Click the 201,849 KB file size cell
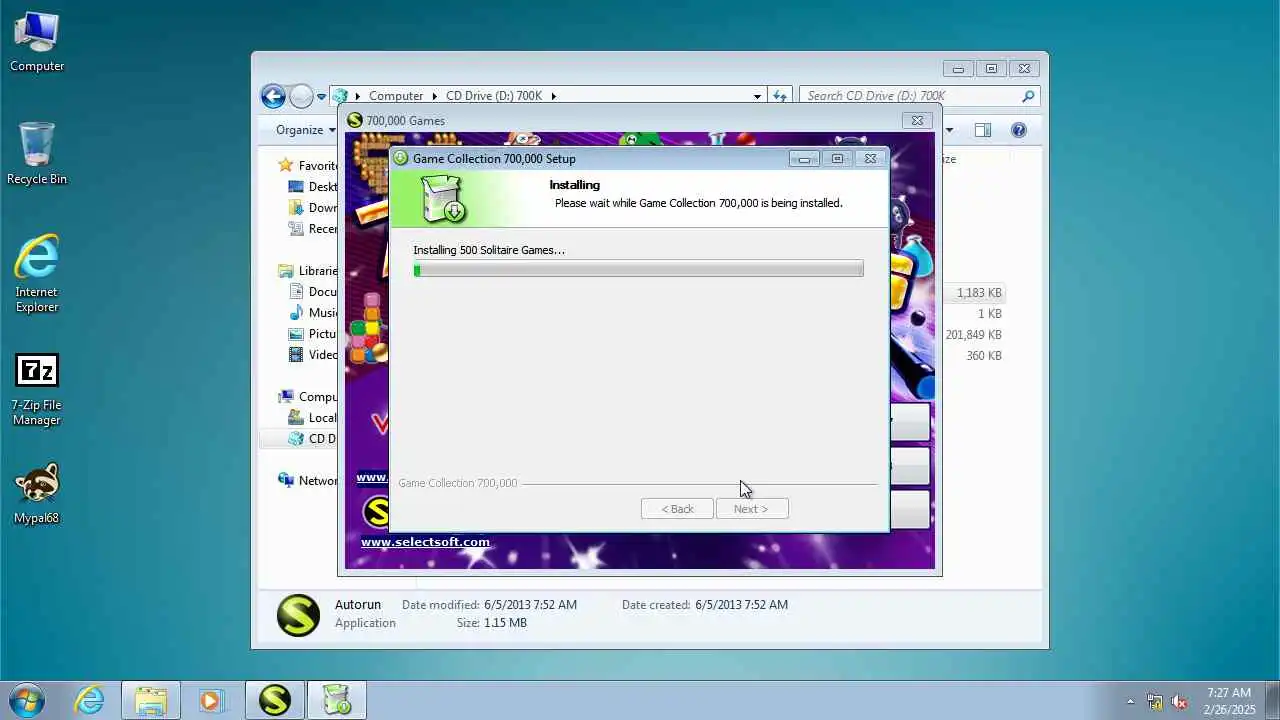The height and width of the screenshot is (720, 1280). tap(972, 335)
